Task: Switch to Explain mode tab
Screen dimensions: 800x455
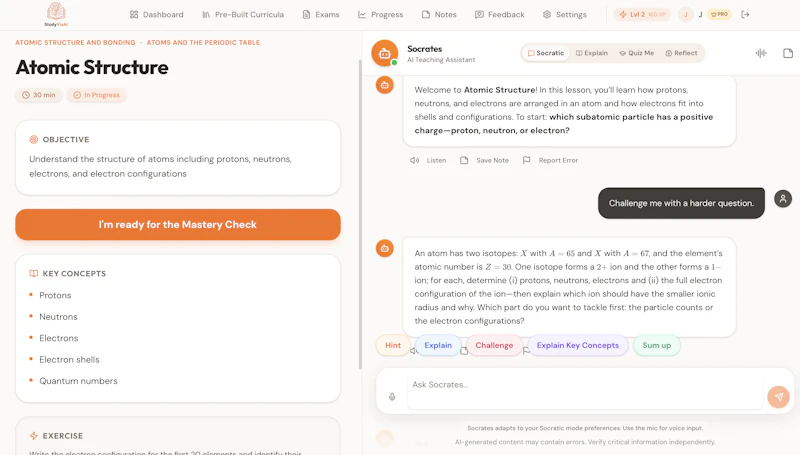Action: (592, 53)
